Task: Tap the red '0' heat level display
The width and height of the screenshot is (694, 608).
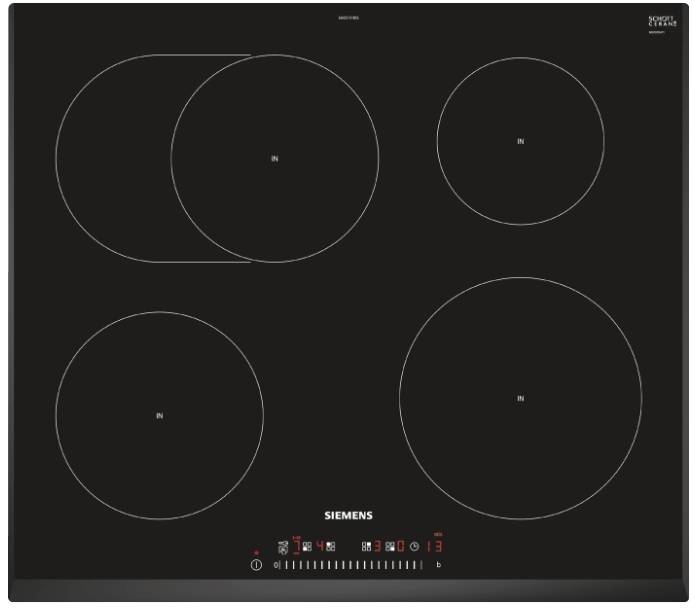Action: point(401,546)
